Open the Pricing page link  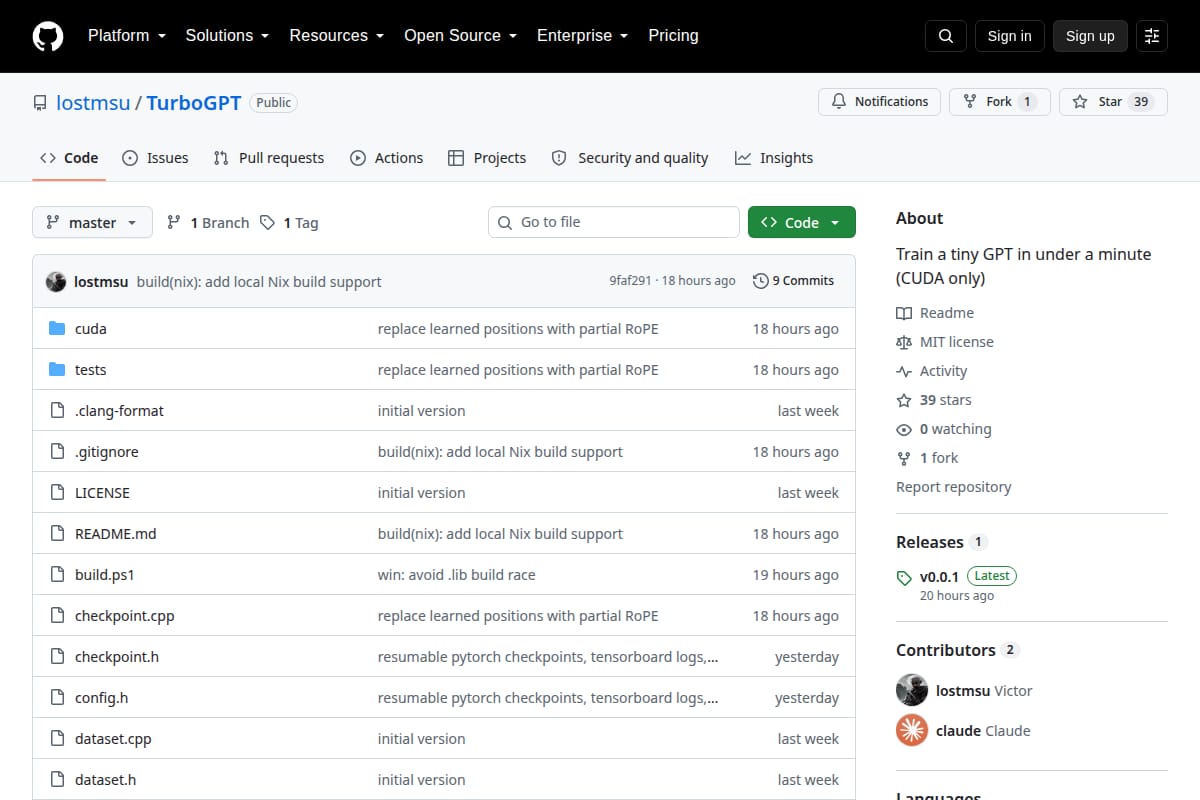click(x=673, y=36)
